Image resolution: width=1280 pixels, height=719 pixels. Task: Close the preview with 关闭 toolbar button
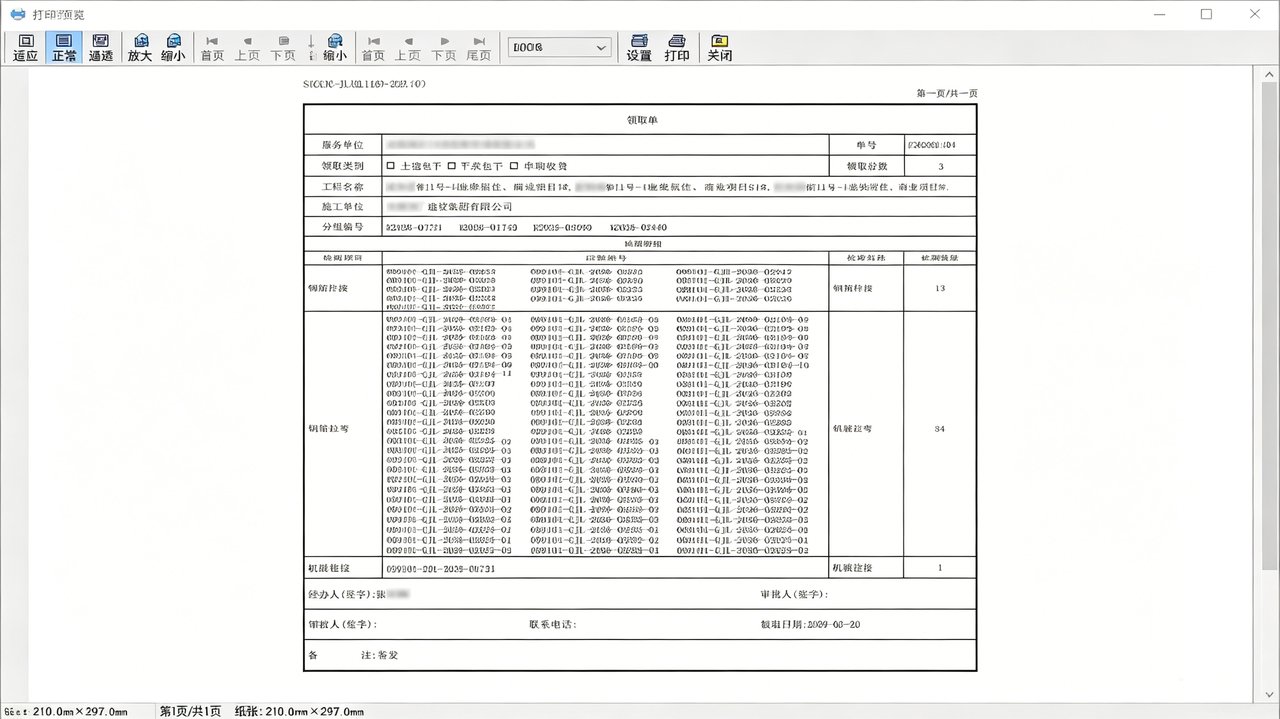pos(719,47)
